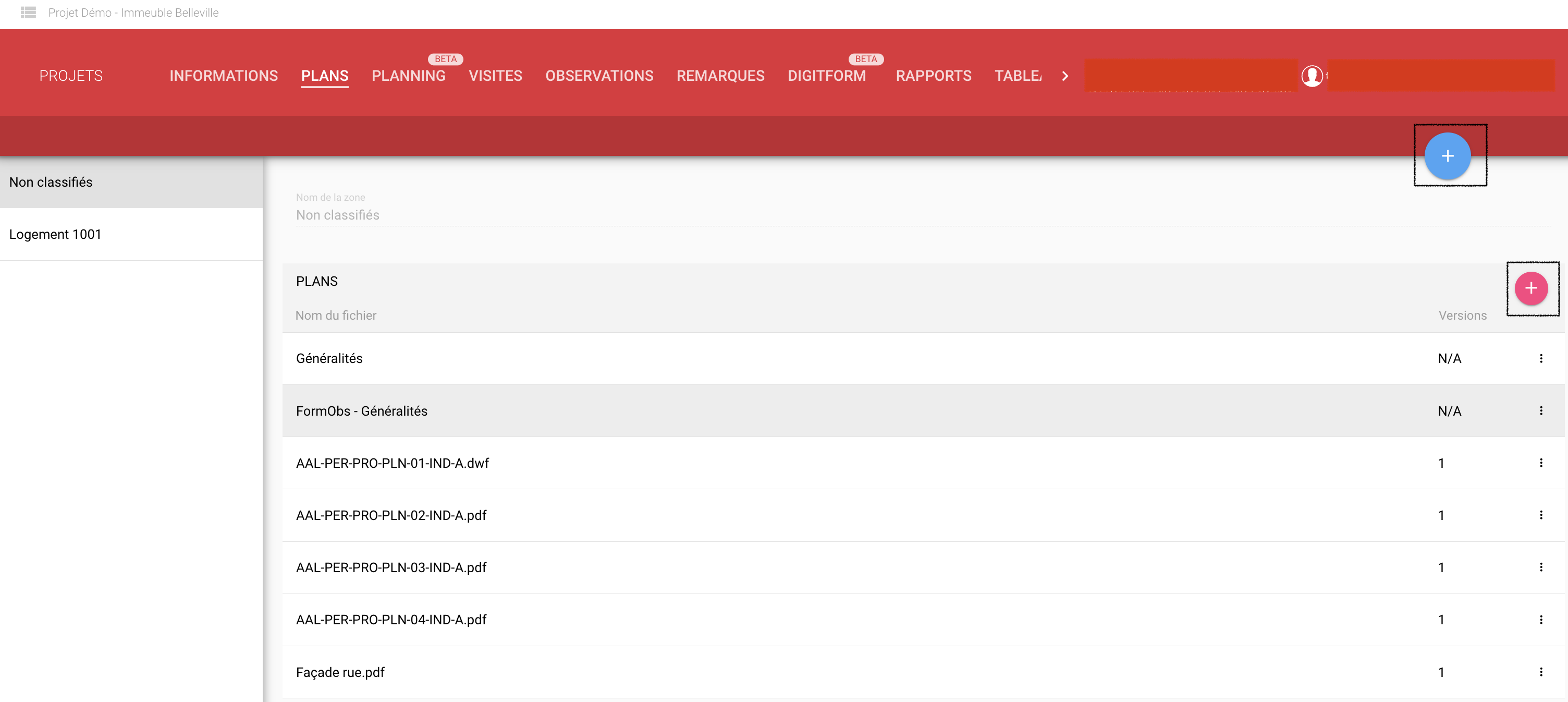Open the three-dot menu for FormObs - Généralités
This screenshot has width=1568, height=702.
1540,411
